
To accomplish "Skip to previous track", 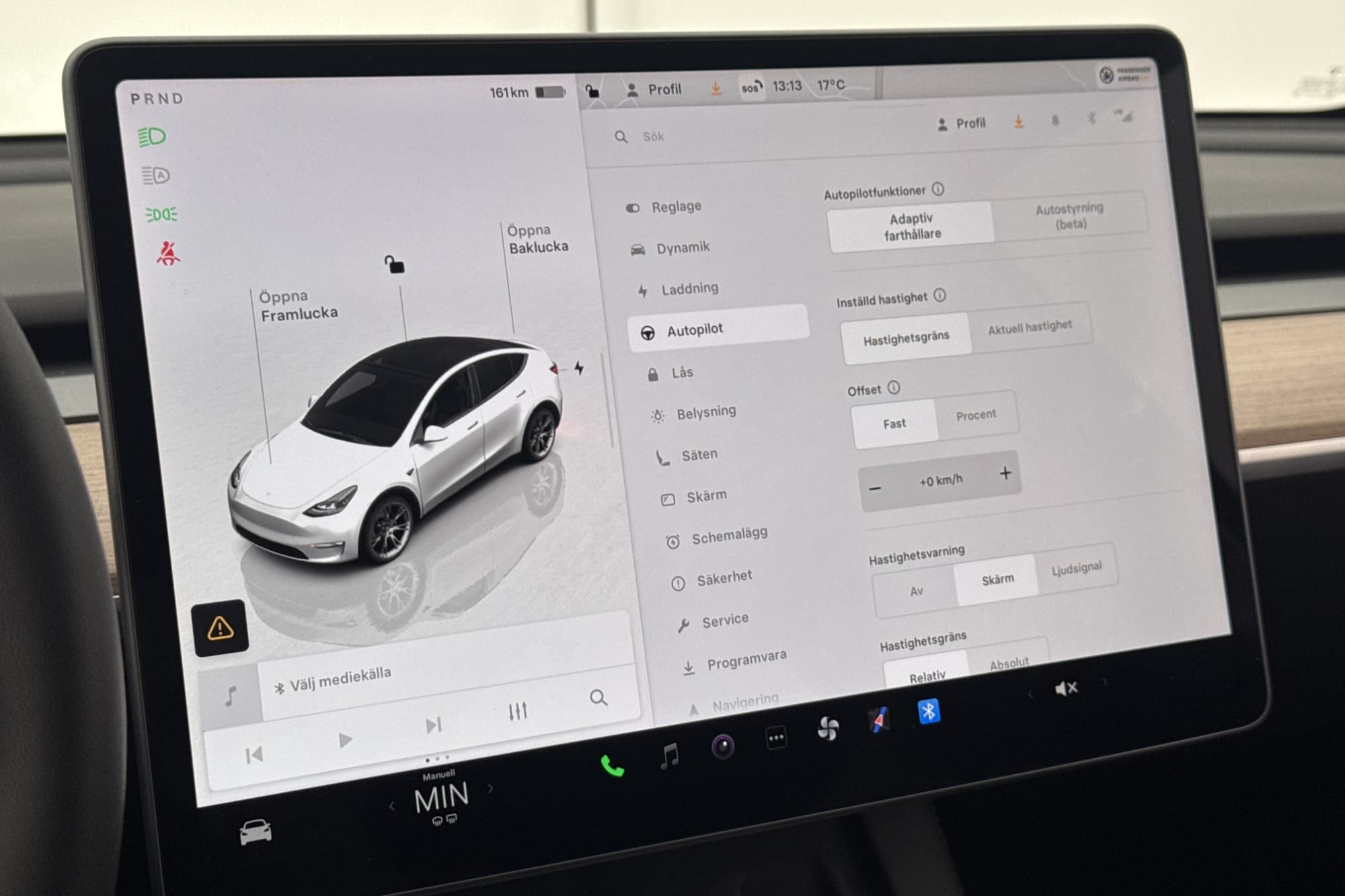I will [x=254, y=755].
